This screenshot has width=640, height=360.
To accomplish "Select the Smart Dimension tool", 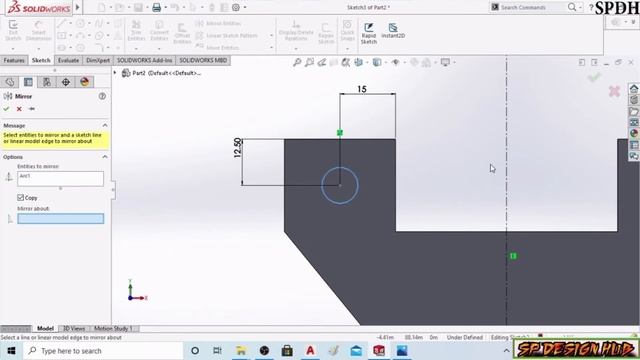I will (39, 31).
